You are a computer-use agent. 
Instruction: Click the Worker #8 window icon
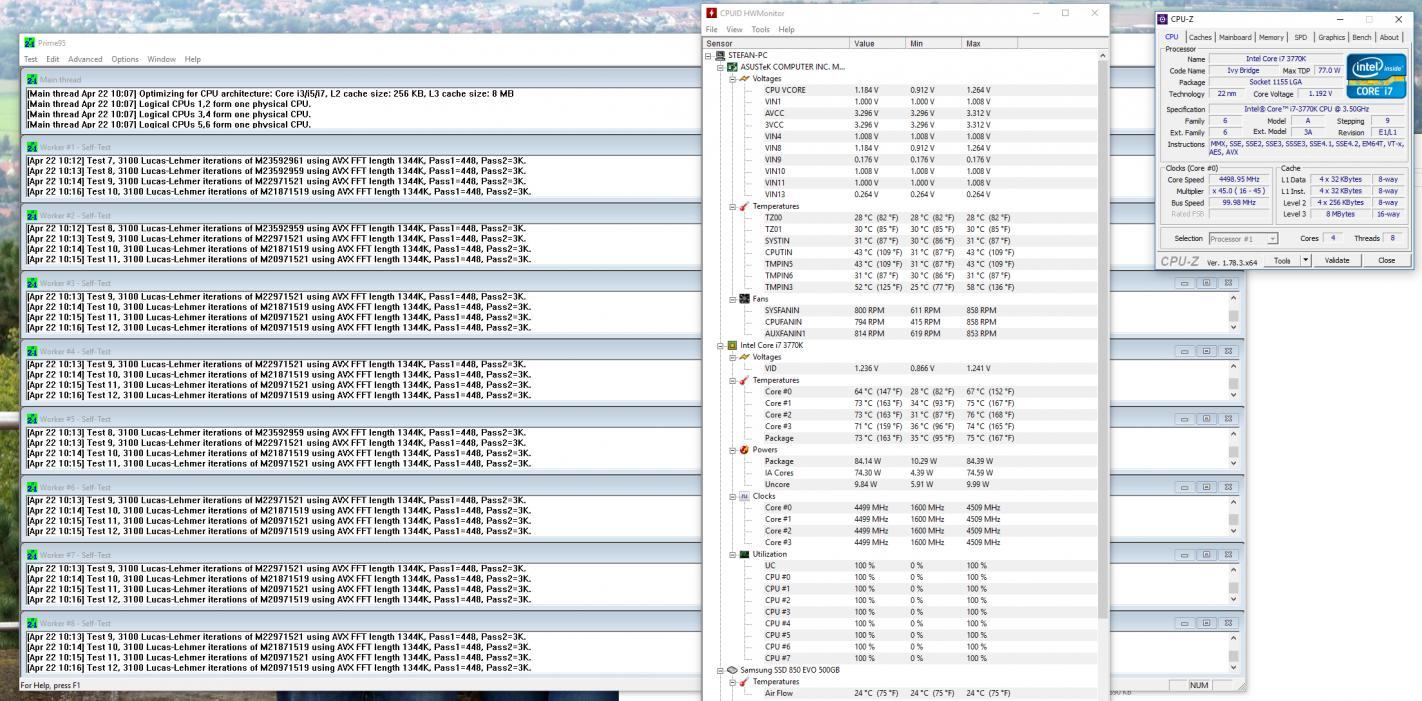click(33, 623)
